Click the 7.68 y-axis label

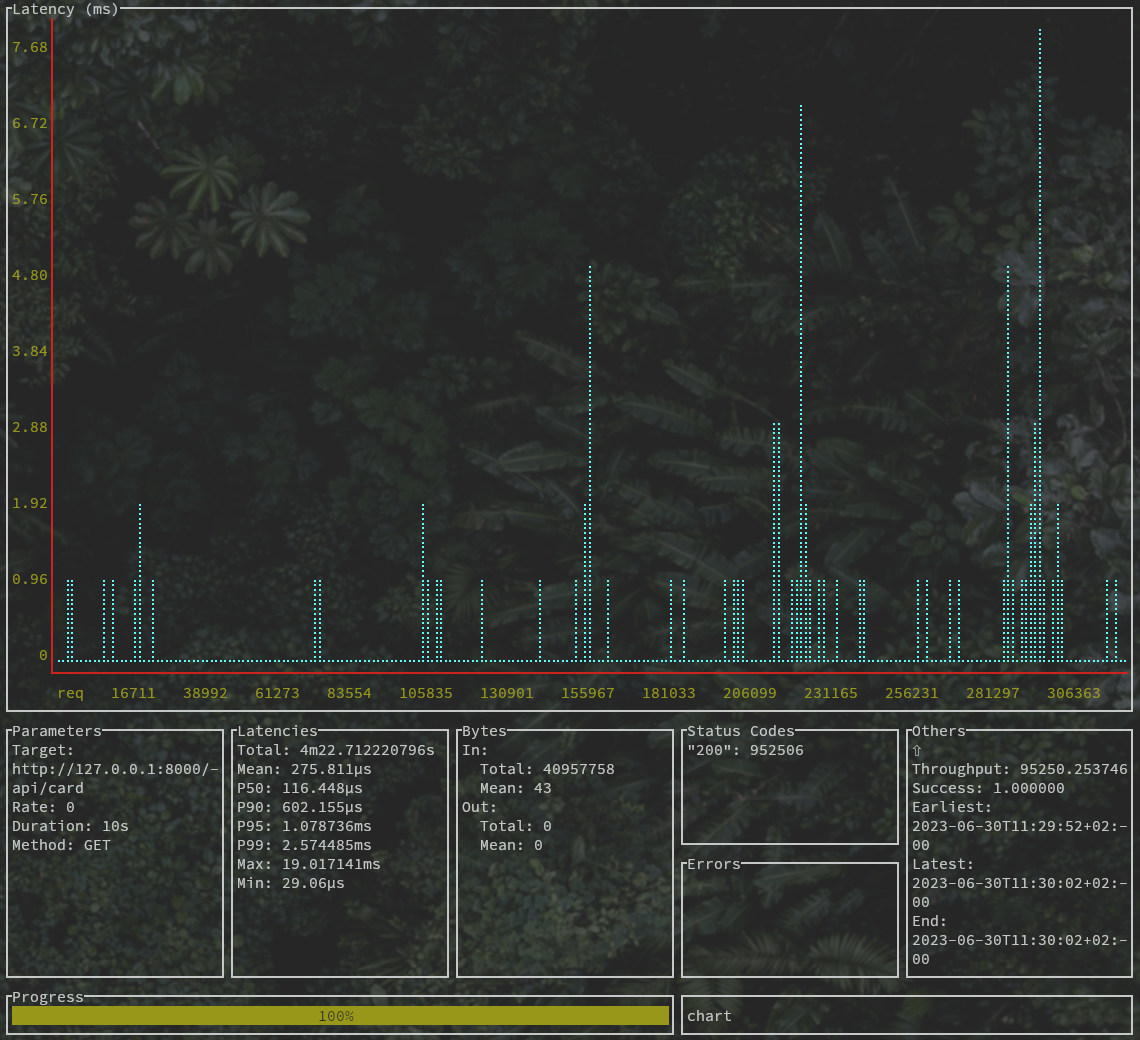[30, 47]
